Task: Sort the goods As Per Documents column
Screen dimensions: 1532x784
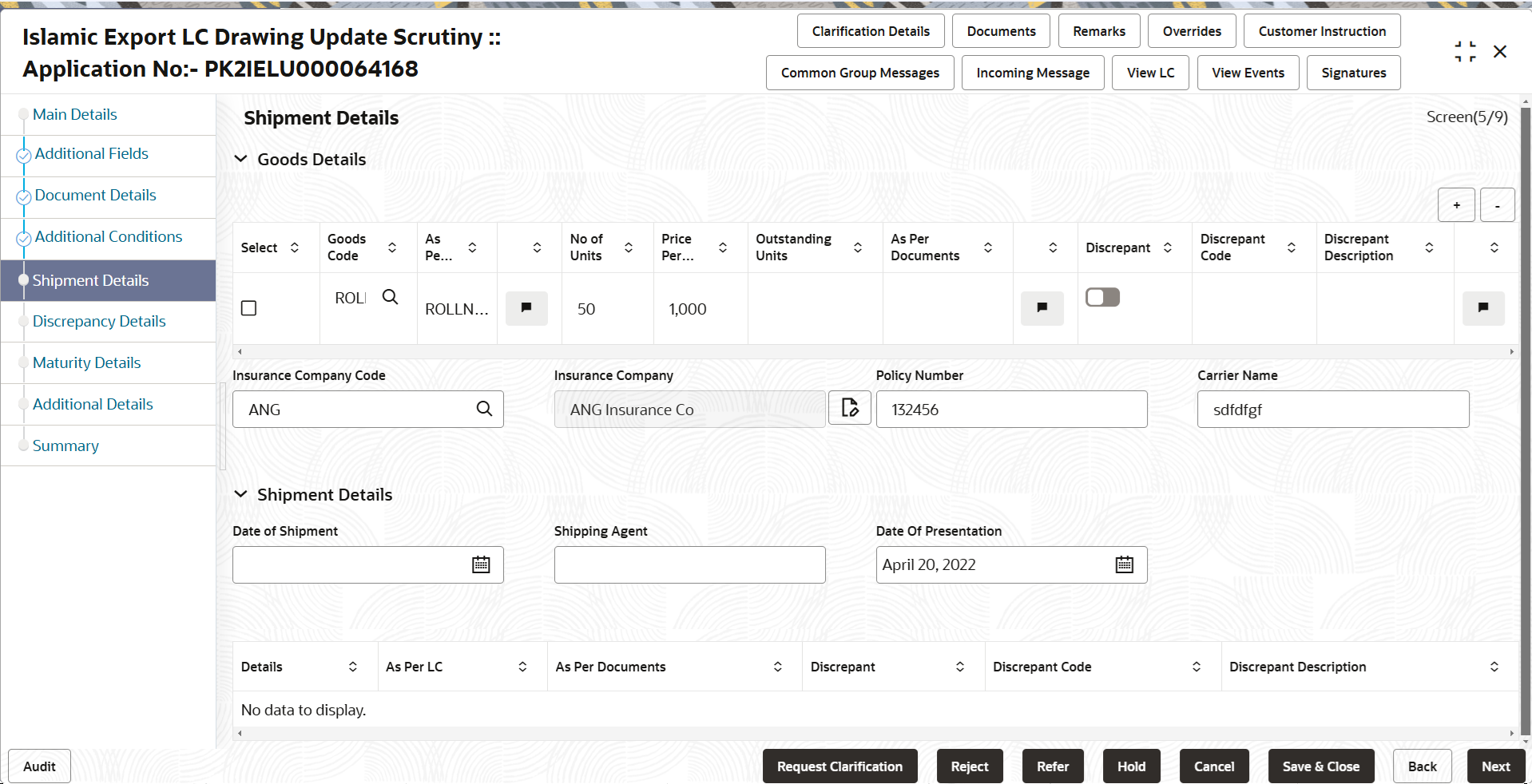Action: tap(988, 247)
